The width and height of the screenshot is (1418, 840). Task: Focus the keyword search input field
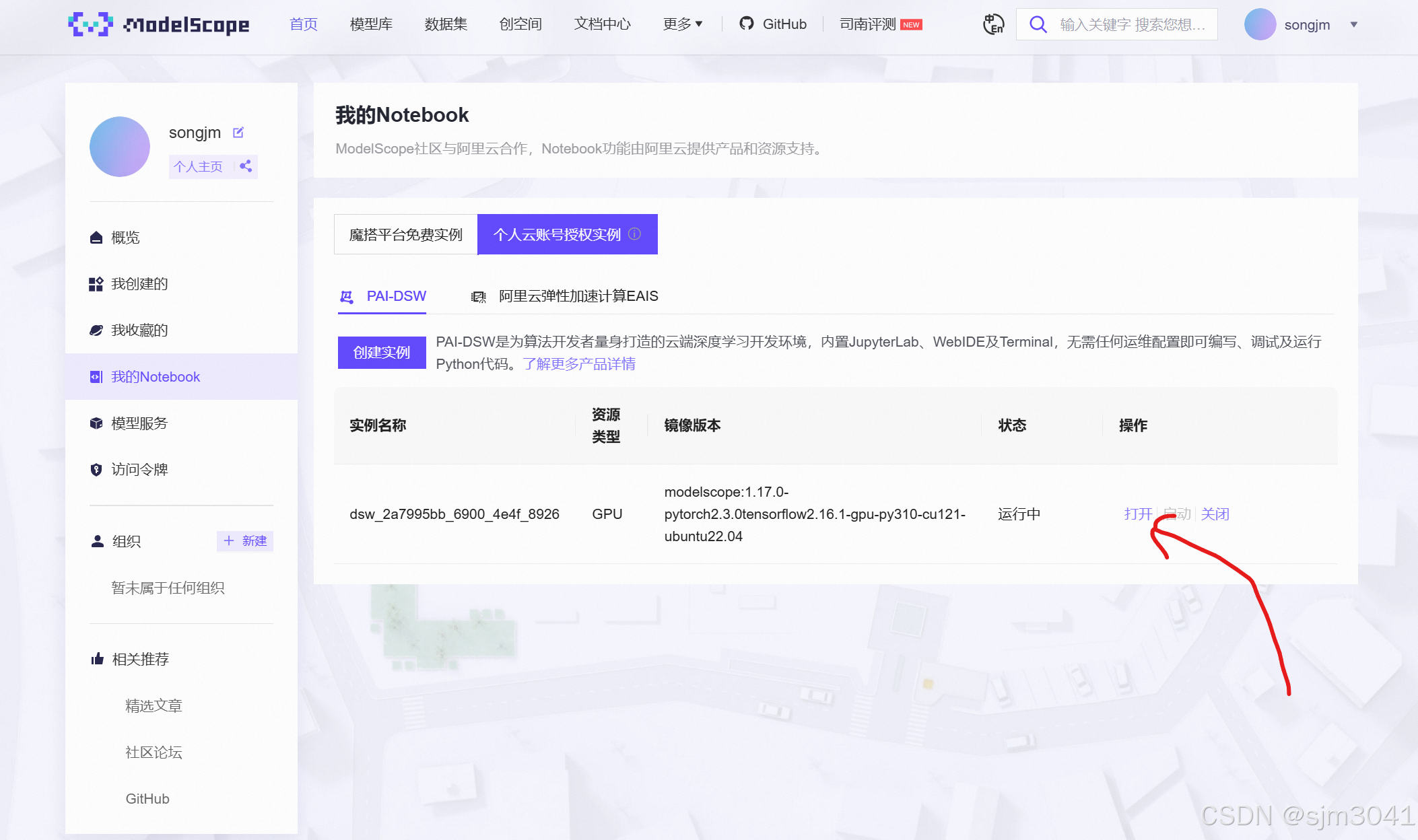[x=1133, y=25]
